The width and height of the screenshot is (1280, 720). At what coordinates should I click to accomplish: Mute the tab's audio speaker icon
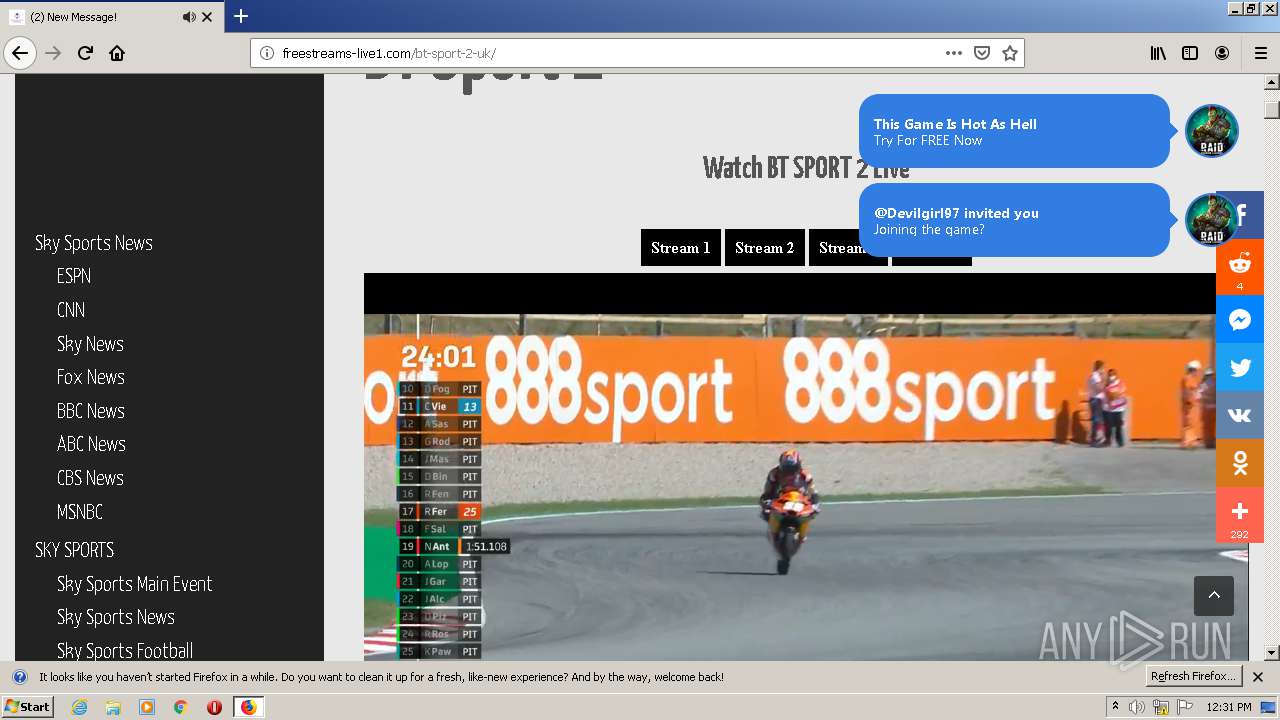pos(189,17)
